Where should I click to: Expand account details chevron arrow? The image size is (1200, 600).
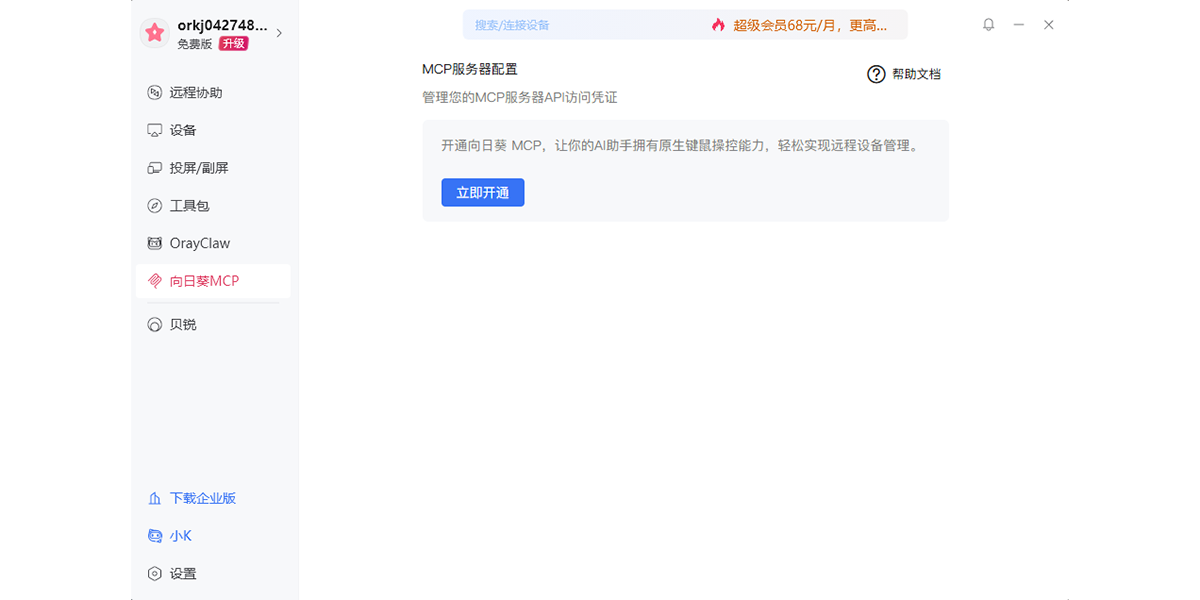(x=279, y=33)
